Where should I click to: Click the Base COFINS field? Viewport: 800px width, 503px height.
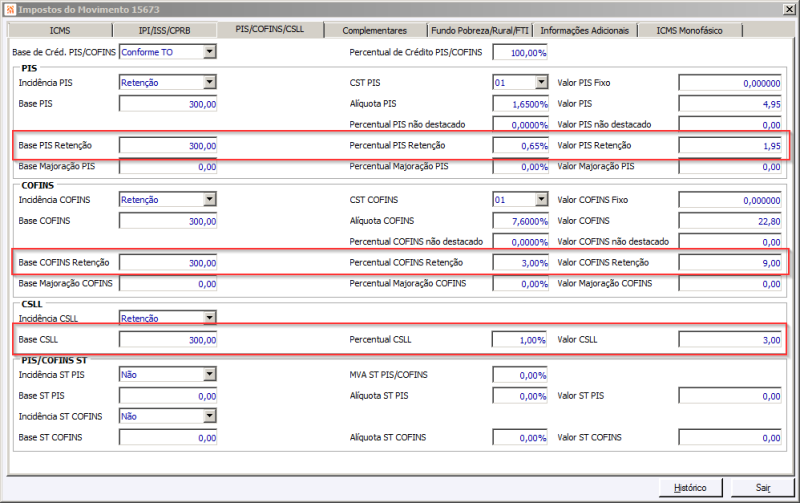[168, 221]
